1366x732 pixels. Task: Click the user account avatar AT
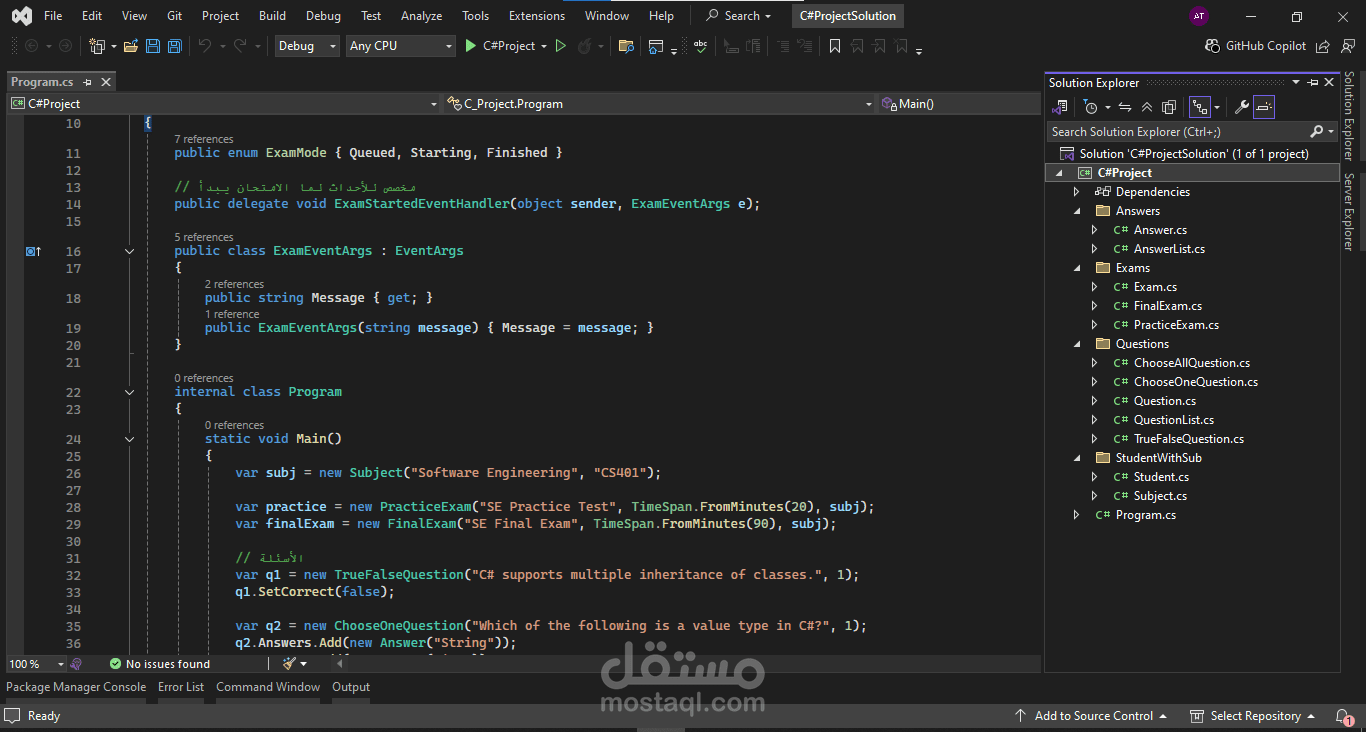tap(1199, 16)
